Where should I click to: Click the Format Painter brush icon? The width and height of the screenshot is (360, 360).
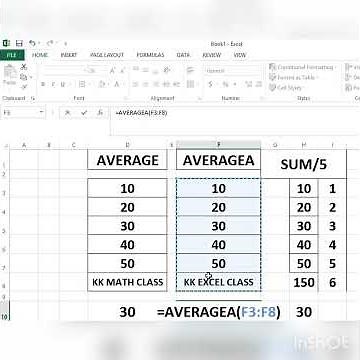pos(24,87)
